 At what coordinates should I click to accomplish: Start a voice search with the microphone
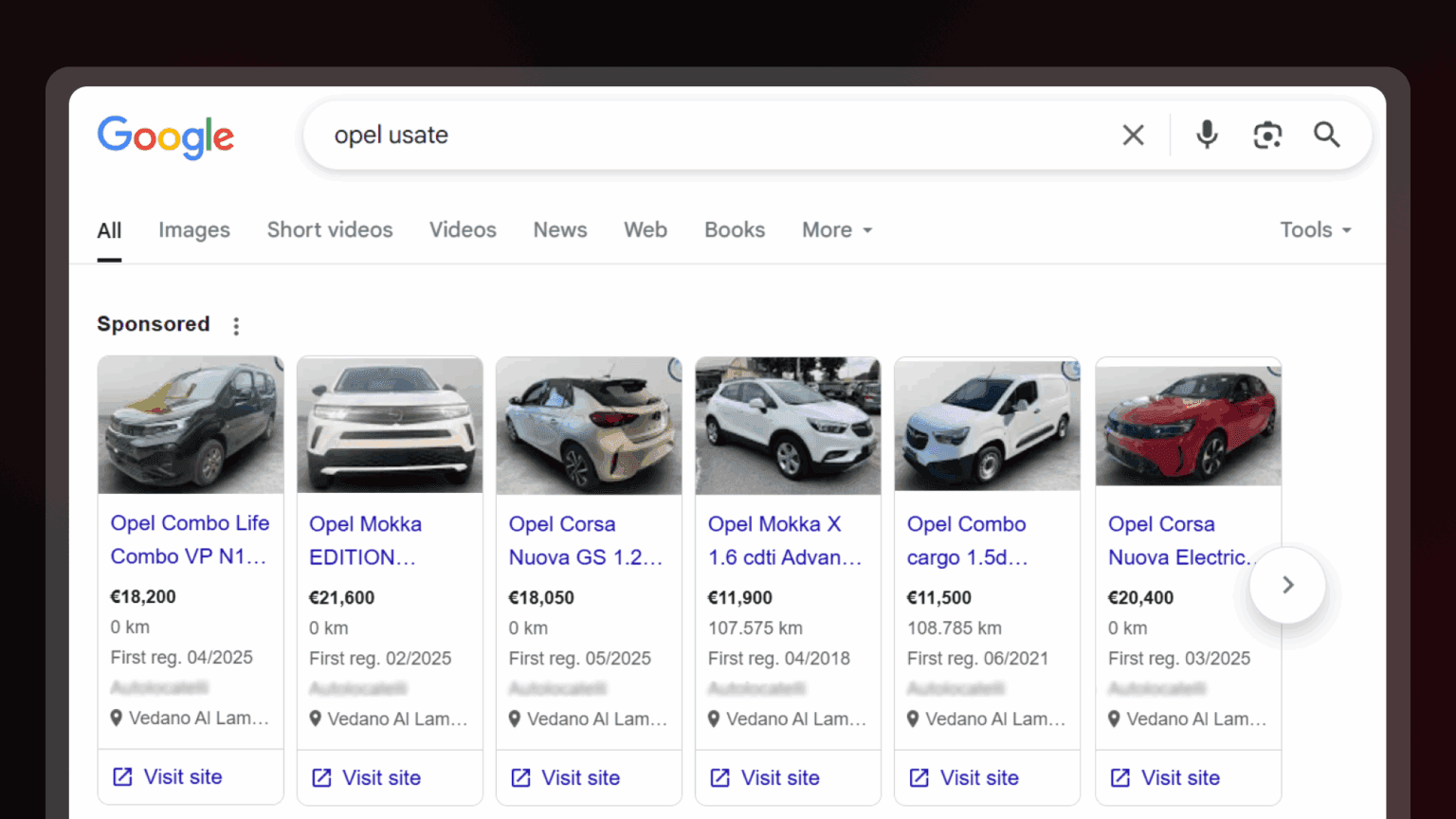1206,135
